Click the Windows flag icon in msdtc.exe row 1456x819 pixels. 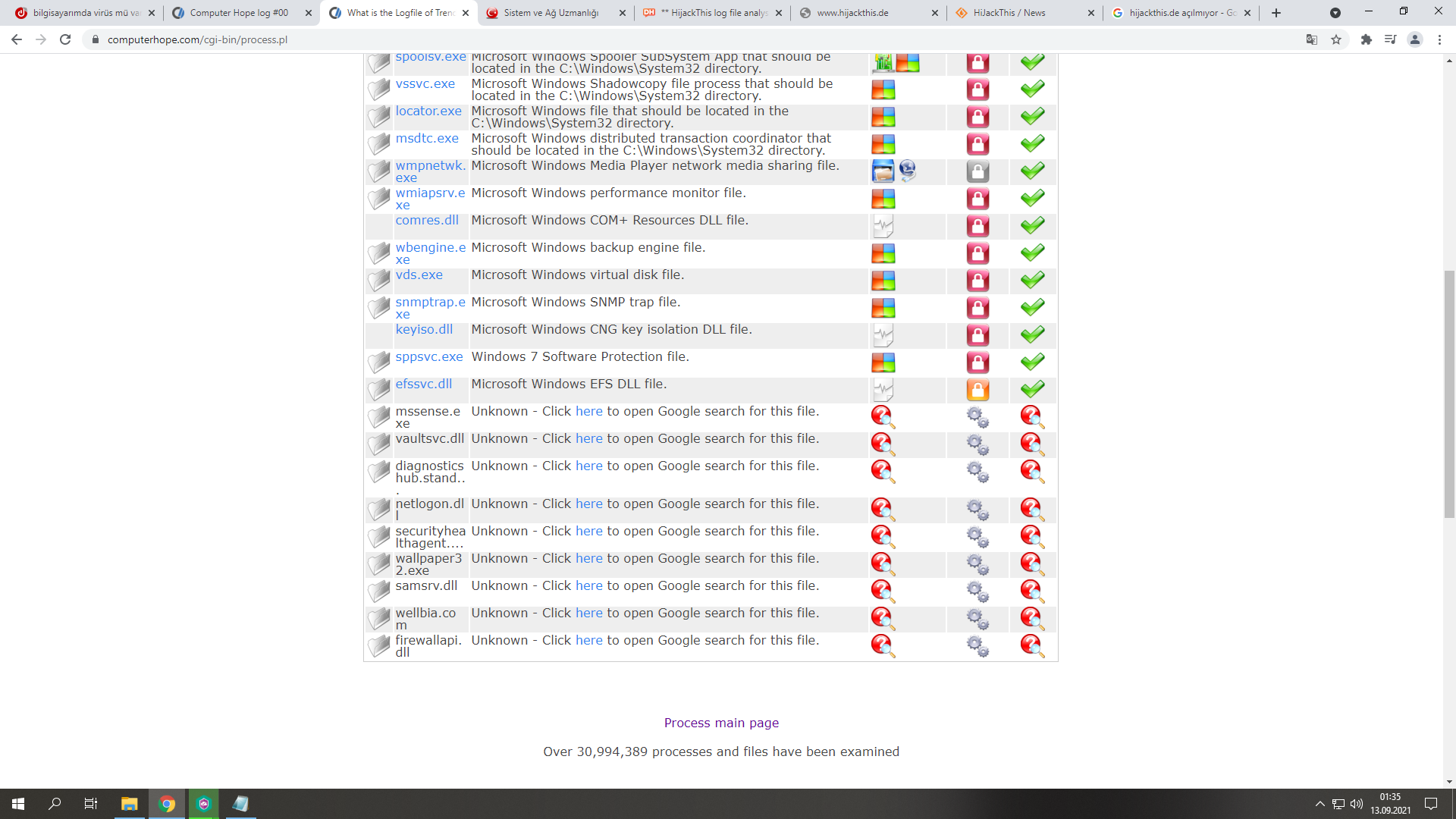(883, 144)
